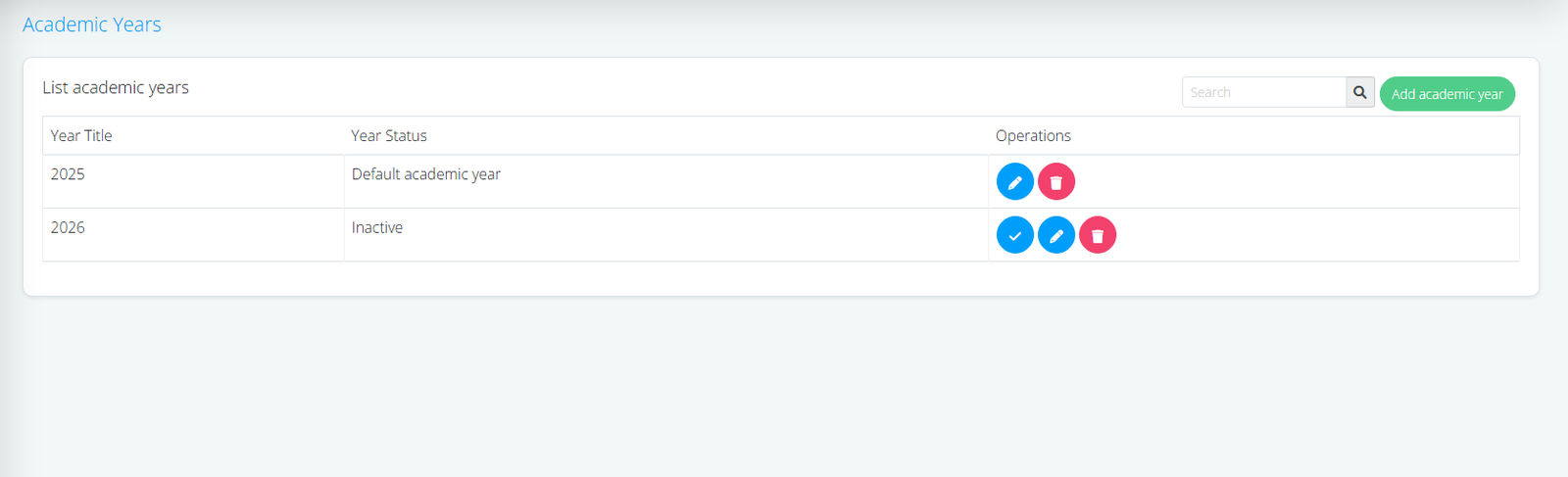Click the search magnifier button
Screen dimensions: 1568x477
(x=1359, y=92)
